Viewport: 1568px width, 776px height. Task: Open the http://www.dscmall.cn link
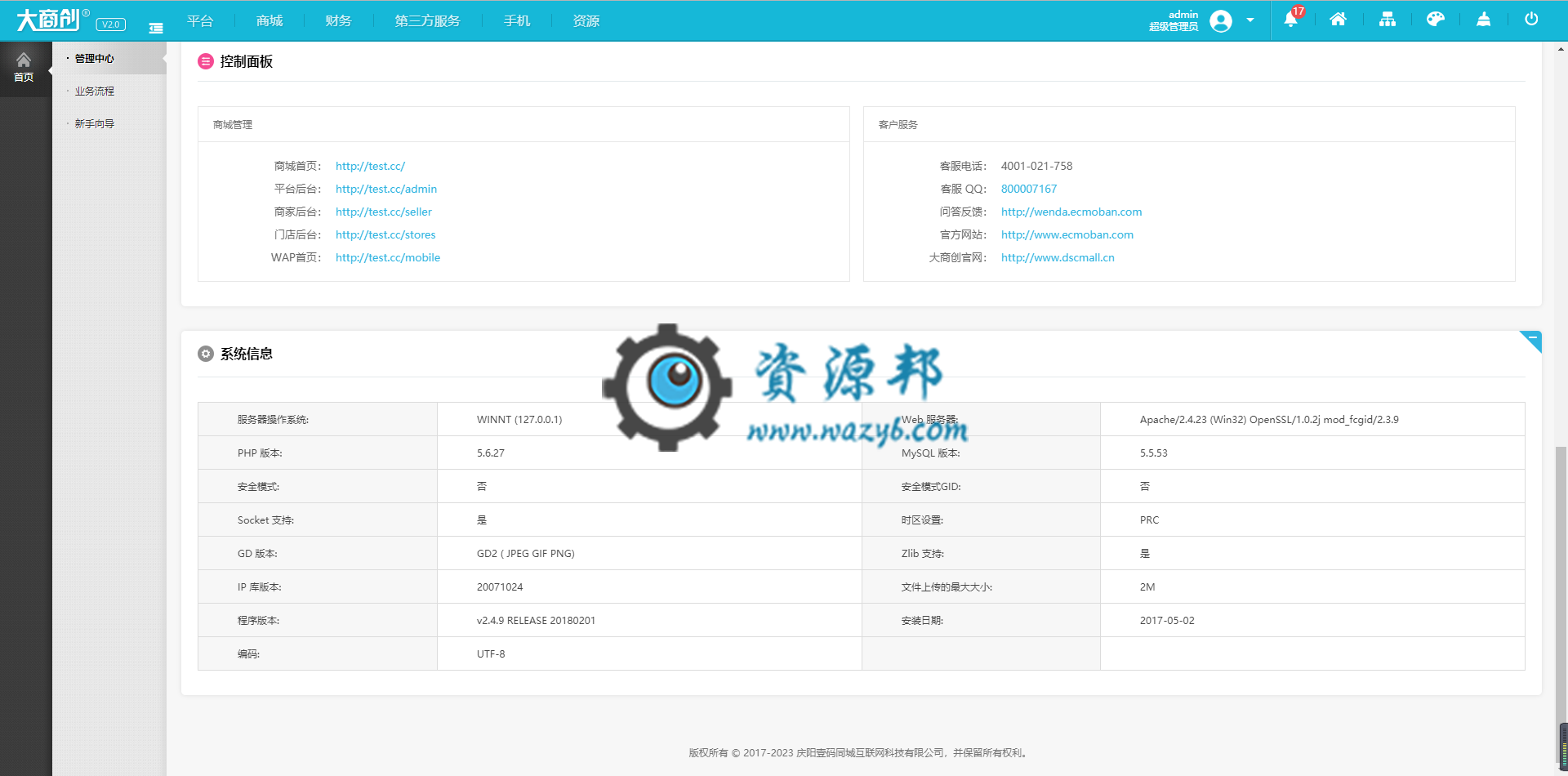click(1058, 257)
